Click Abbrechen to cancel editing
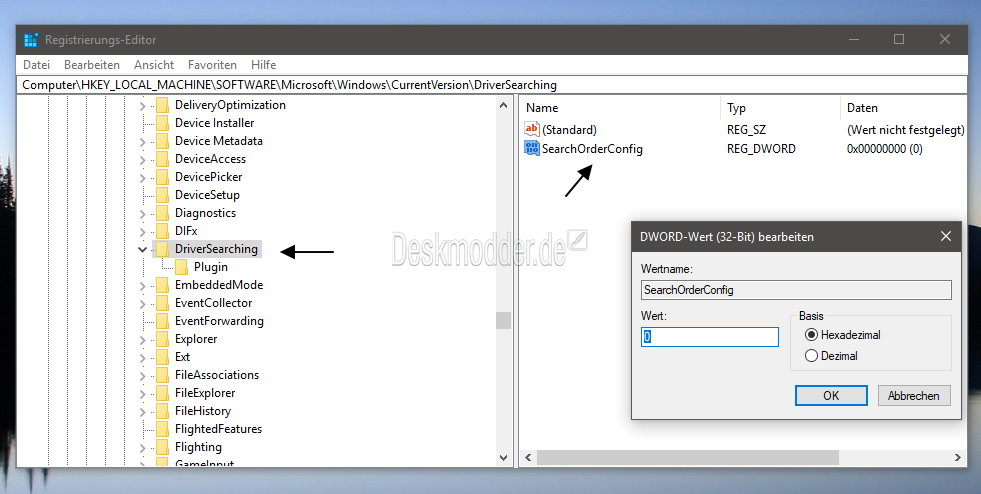 pos(914,395)
